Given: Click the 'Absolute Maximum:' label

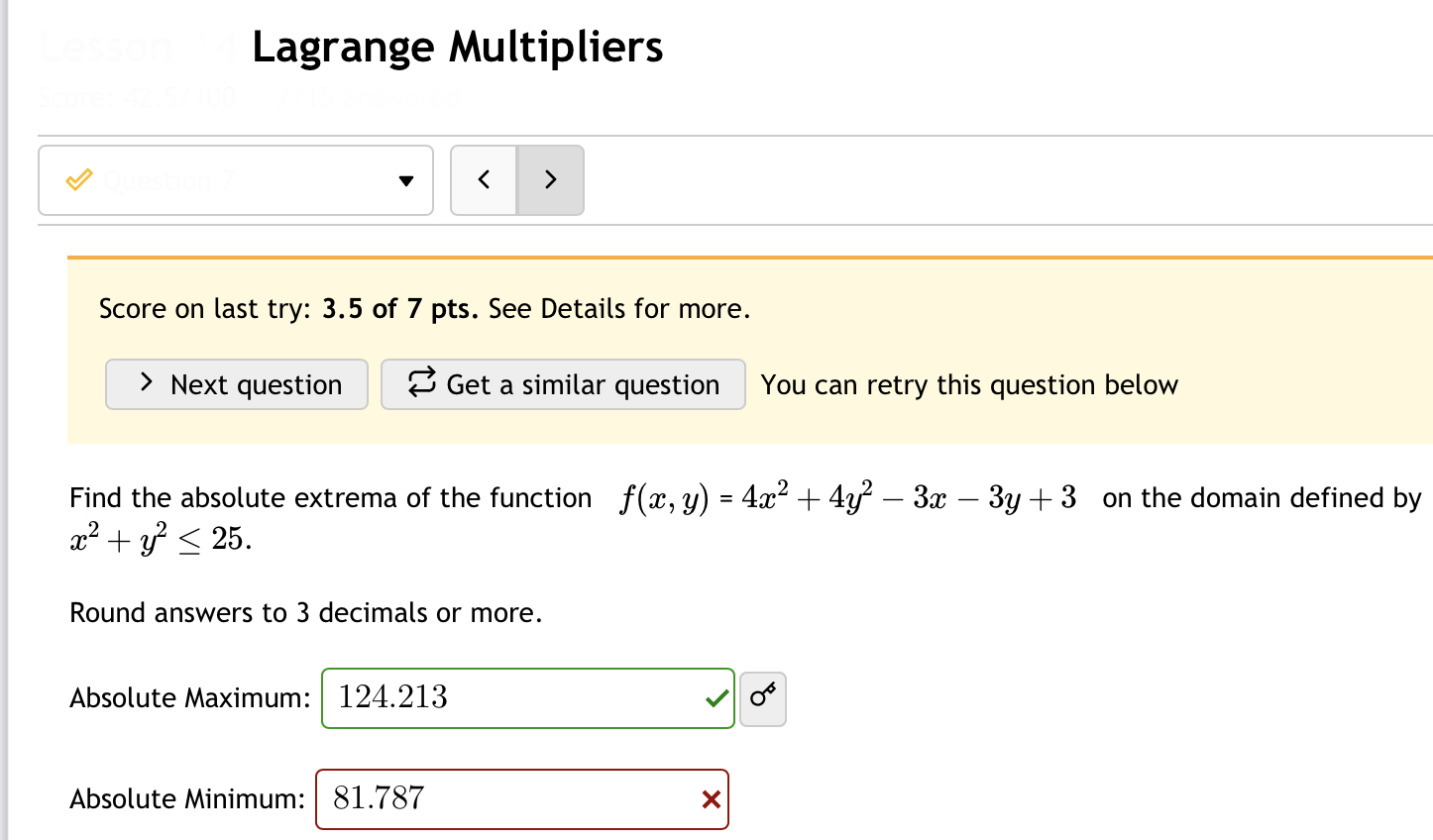Looking at the screenshot, I should [x=190, y=698].
